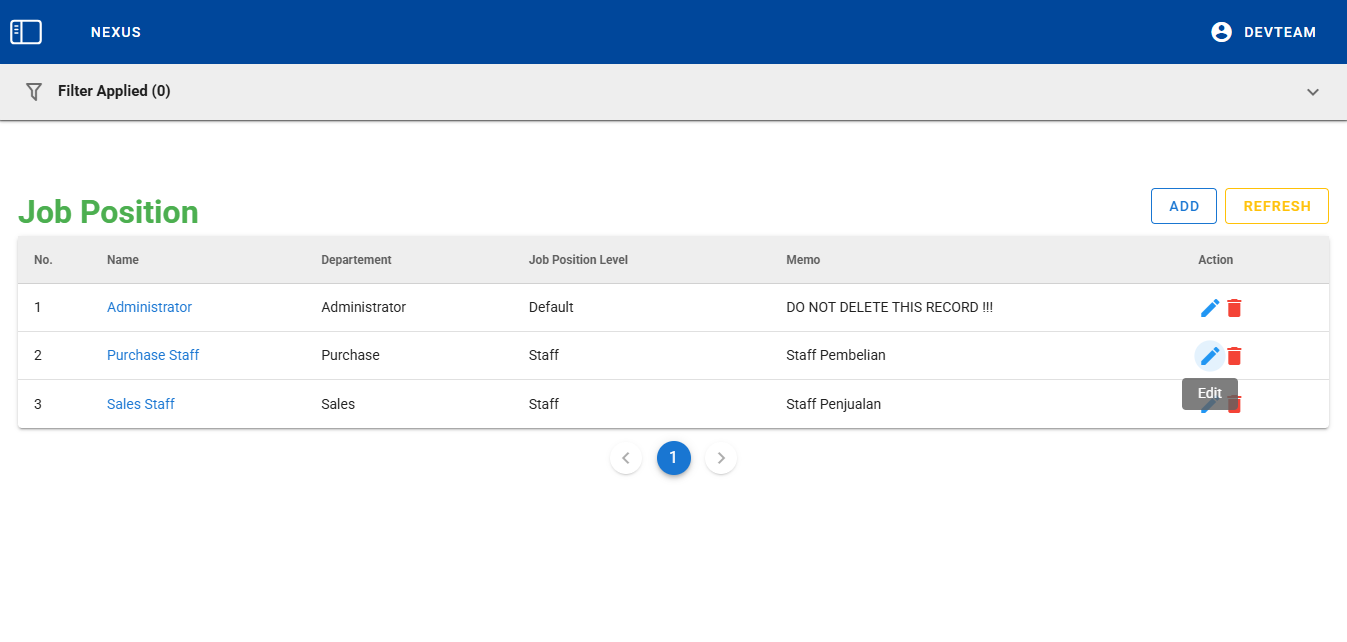Click the user account avatar icon
The height and width of the screenshot is (642, 1347).
1221,32
